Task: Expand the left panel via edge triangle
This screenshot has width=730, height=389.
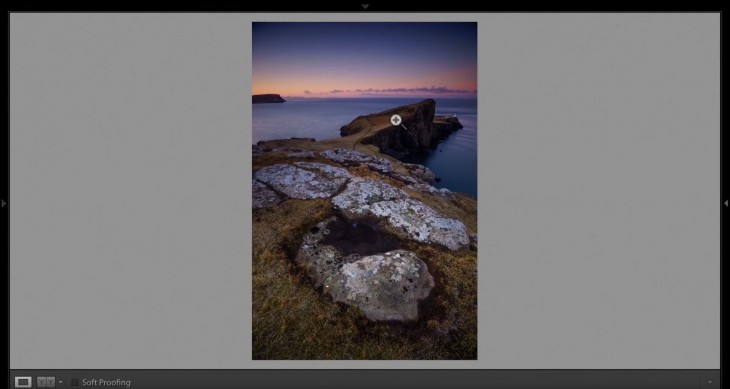Action: pos(4,203)
